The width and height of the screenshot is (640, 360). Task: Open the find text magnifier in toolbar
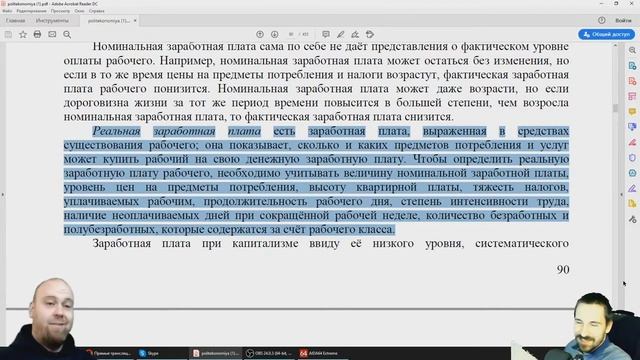tap(67, 35)
